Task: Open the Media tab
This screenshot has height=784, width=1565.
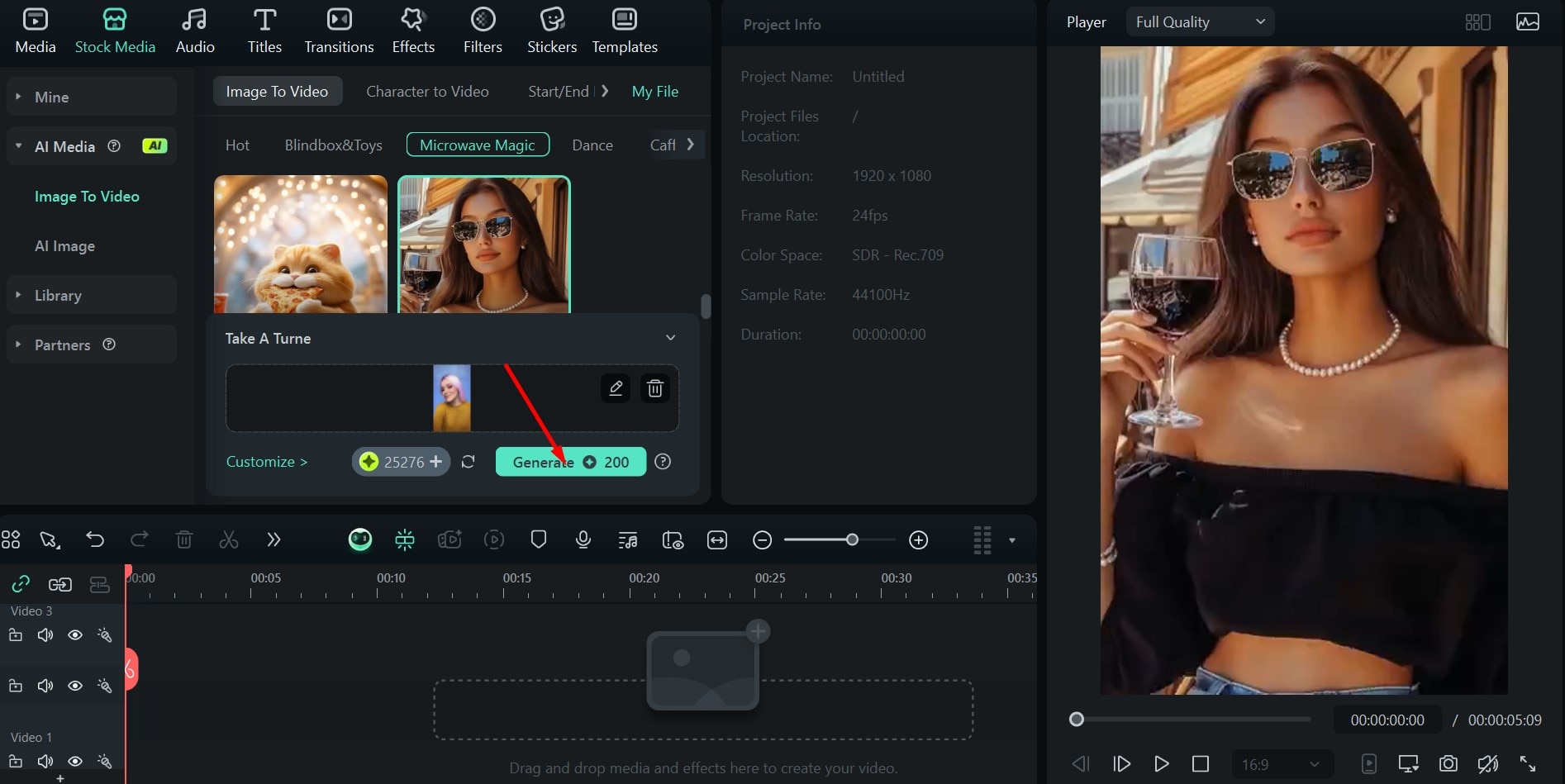Action: (x=36, y=31)
